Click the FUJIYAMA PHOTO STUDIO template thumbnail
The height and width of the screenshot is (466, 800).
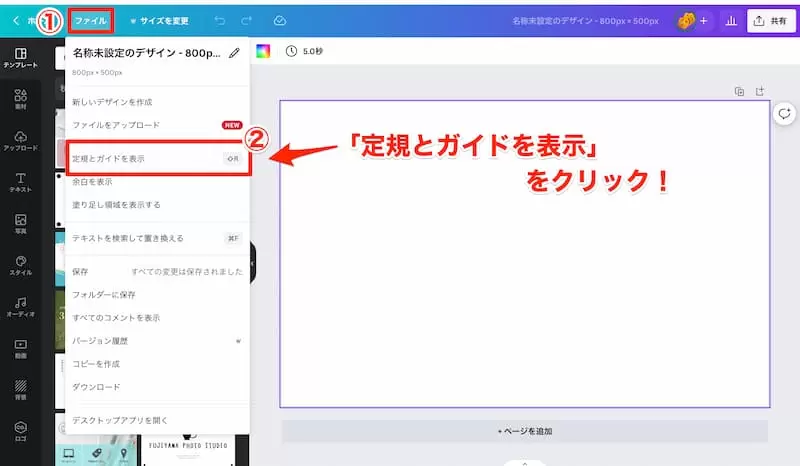coord(188,450)
